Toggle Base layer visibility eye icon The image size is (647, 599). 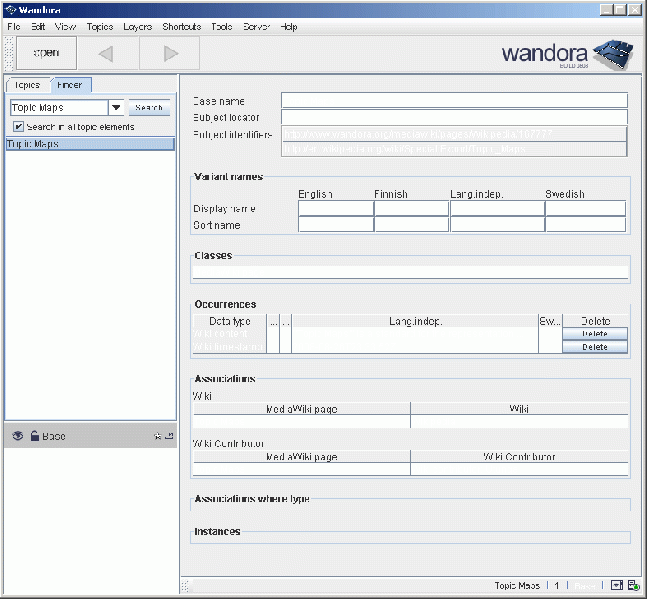tap(17, 436)
